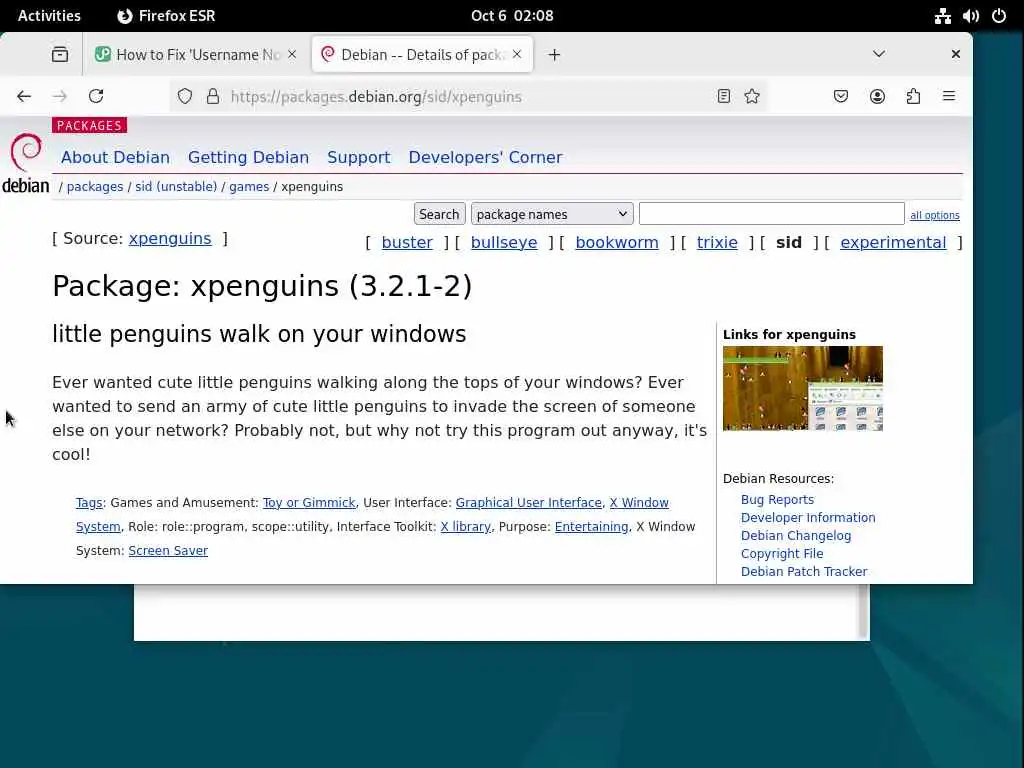This screenshot has height=768, width=1024.
Task: Open the Support menu item
Action: (x=359, y=157)
